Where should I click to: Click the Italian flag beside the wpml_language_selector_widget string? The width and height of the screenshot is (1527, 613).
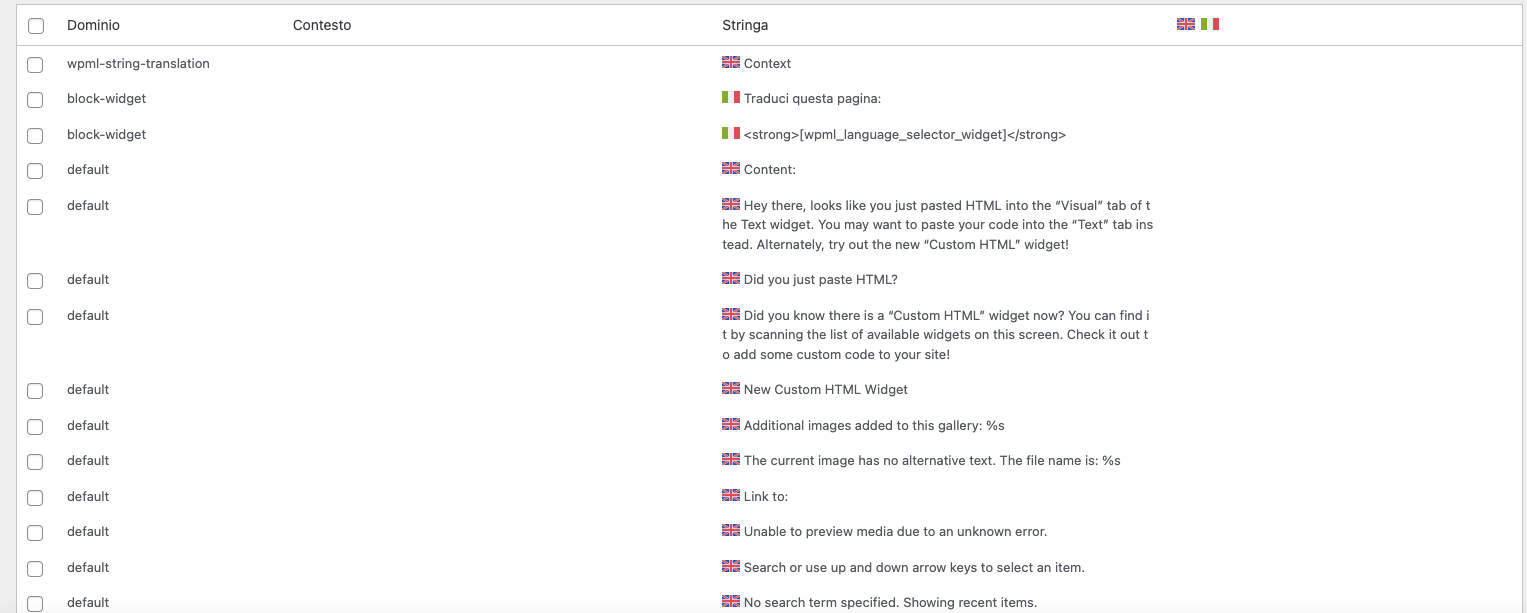(x=731, y=133)
